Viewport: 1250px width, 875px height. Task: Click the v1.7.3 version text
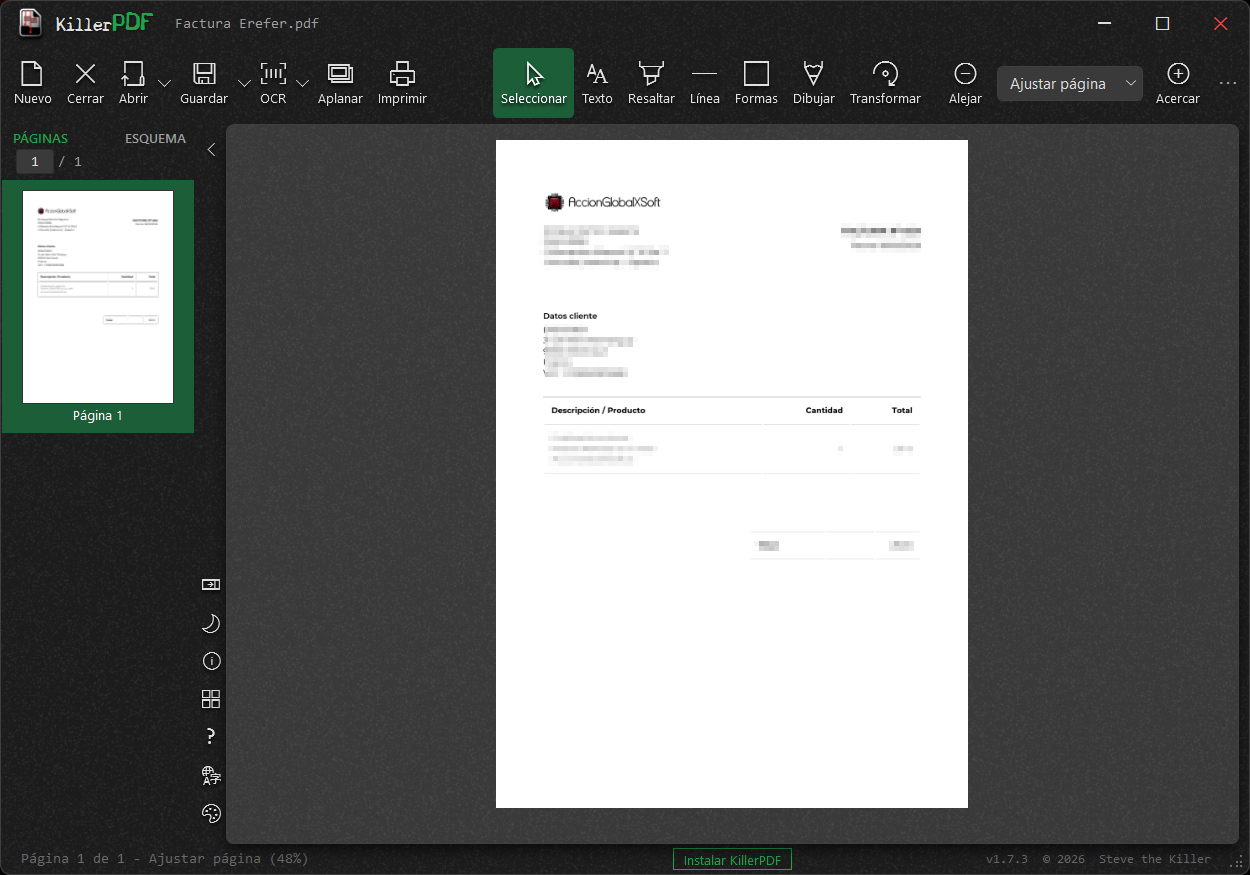click(x=1007, y=859)
